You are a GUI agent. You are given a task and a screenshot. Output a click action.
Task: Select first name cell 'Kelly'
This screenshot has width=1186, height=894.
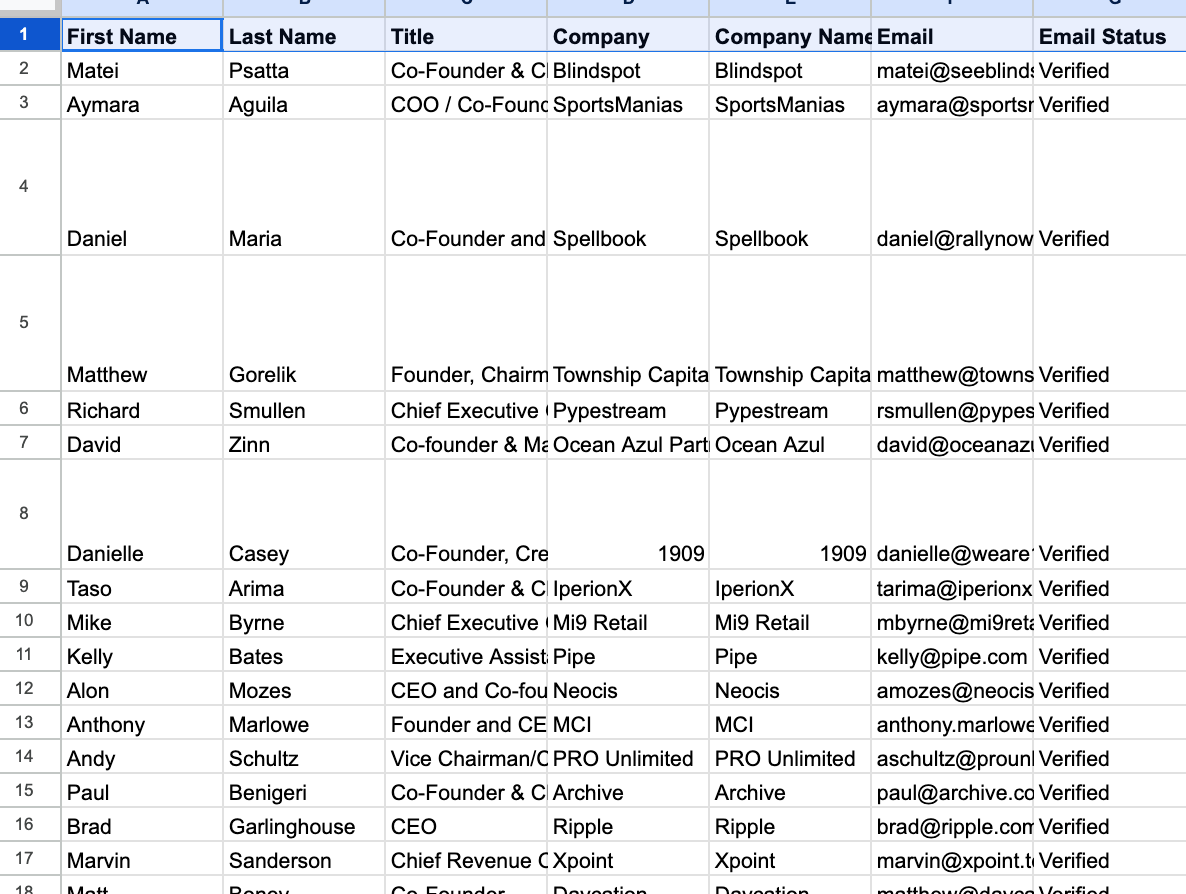pyautogui.click(x=142, y=655)
